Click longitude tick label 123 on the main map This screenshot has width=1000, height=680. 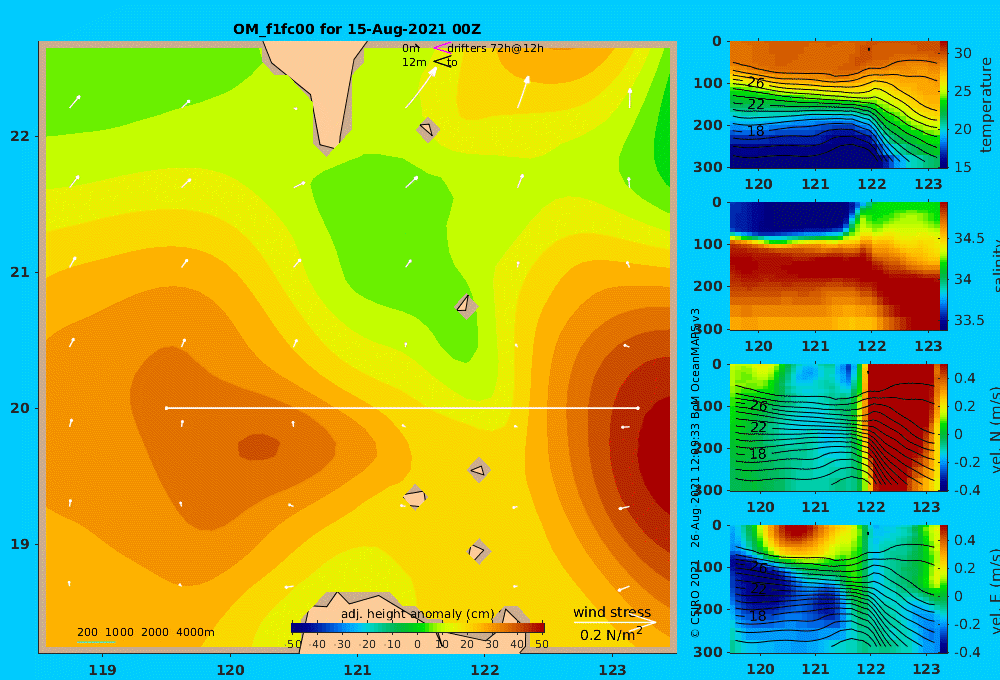[613, 670]
